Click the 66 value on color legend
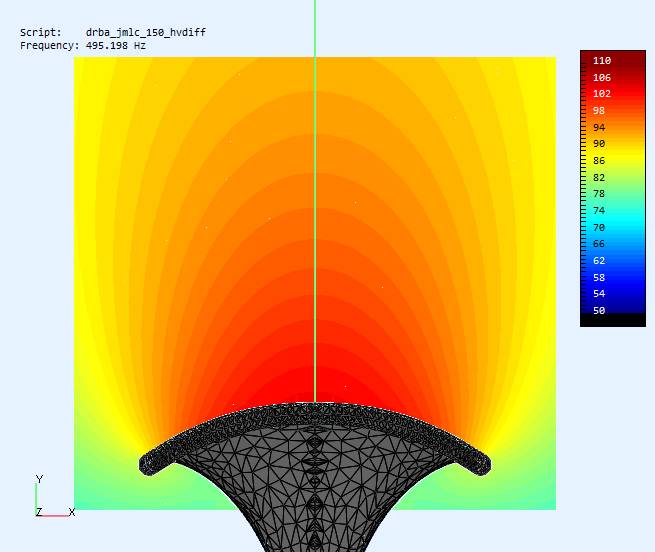This screenshot has height=552, width=655. pyautogui.click(x=599, y=244)
